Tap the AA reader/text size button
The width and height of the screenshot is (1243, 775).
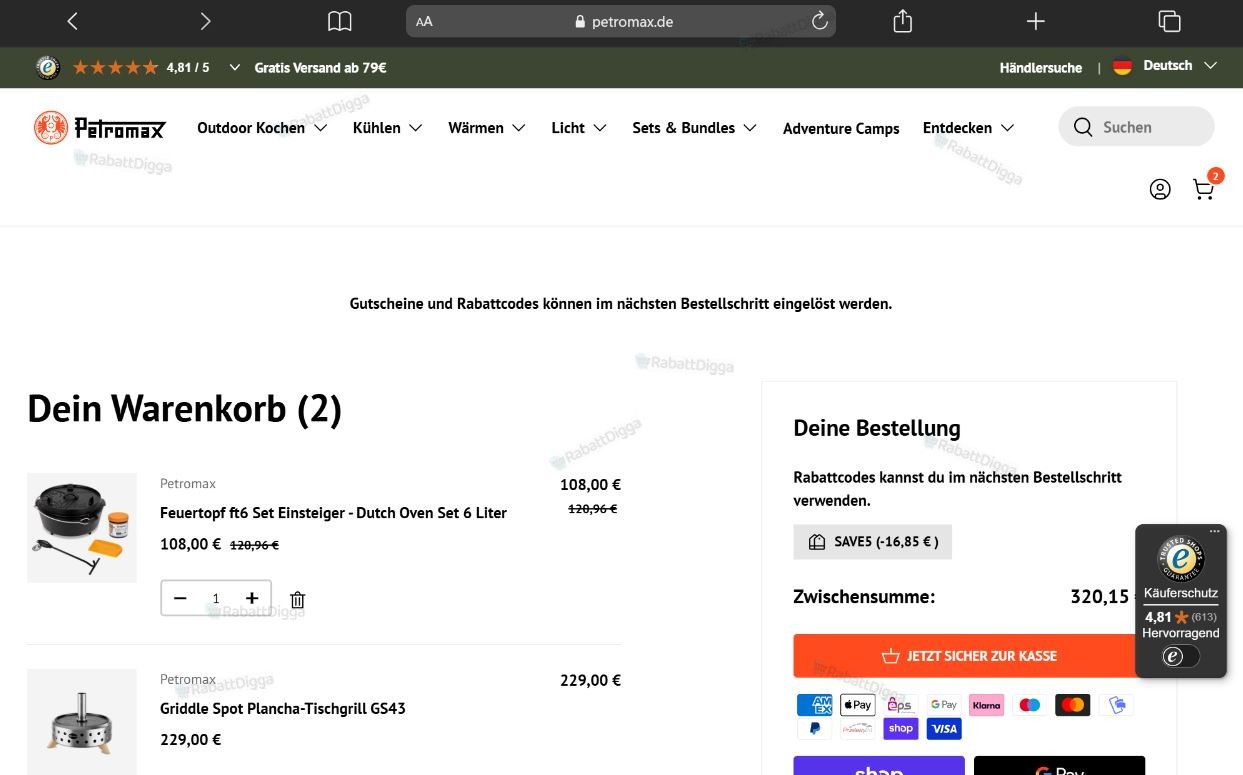point(425,21)
